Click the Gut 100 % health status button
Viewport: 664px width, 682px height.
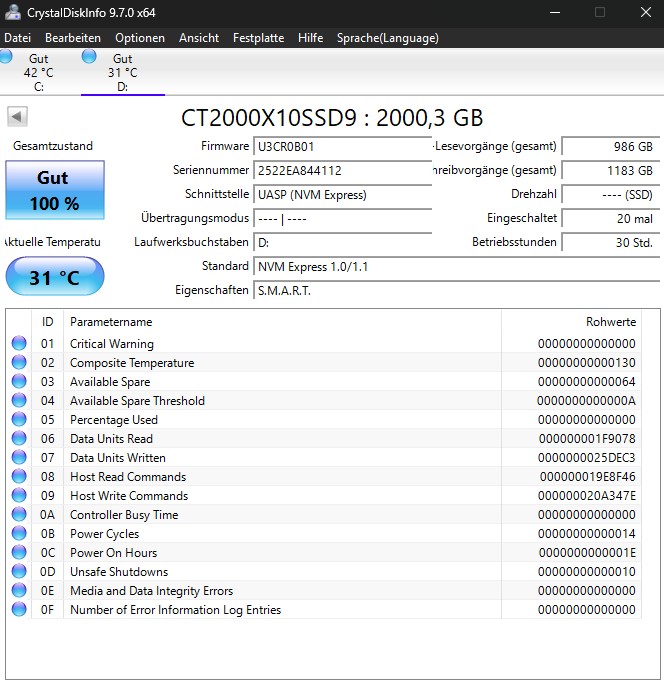(55, 190)
